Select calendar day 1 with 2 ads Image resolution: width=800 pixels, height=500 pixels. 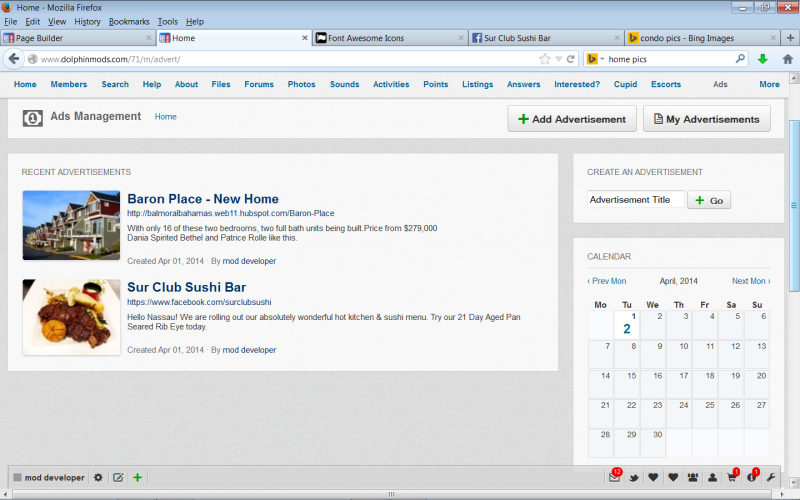click(627, 325)
